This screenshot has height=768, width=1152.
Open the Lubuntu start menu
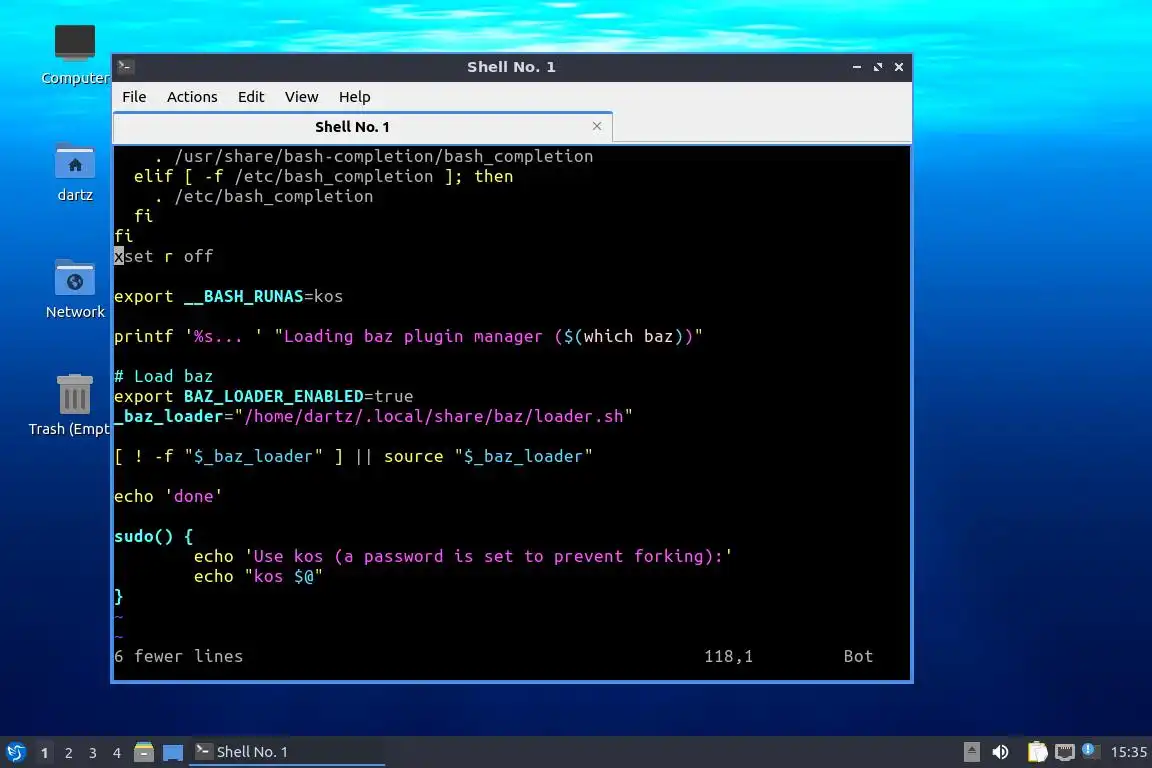[15, 752]
